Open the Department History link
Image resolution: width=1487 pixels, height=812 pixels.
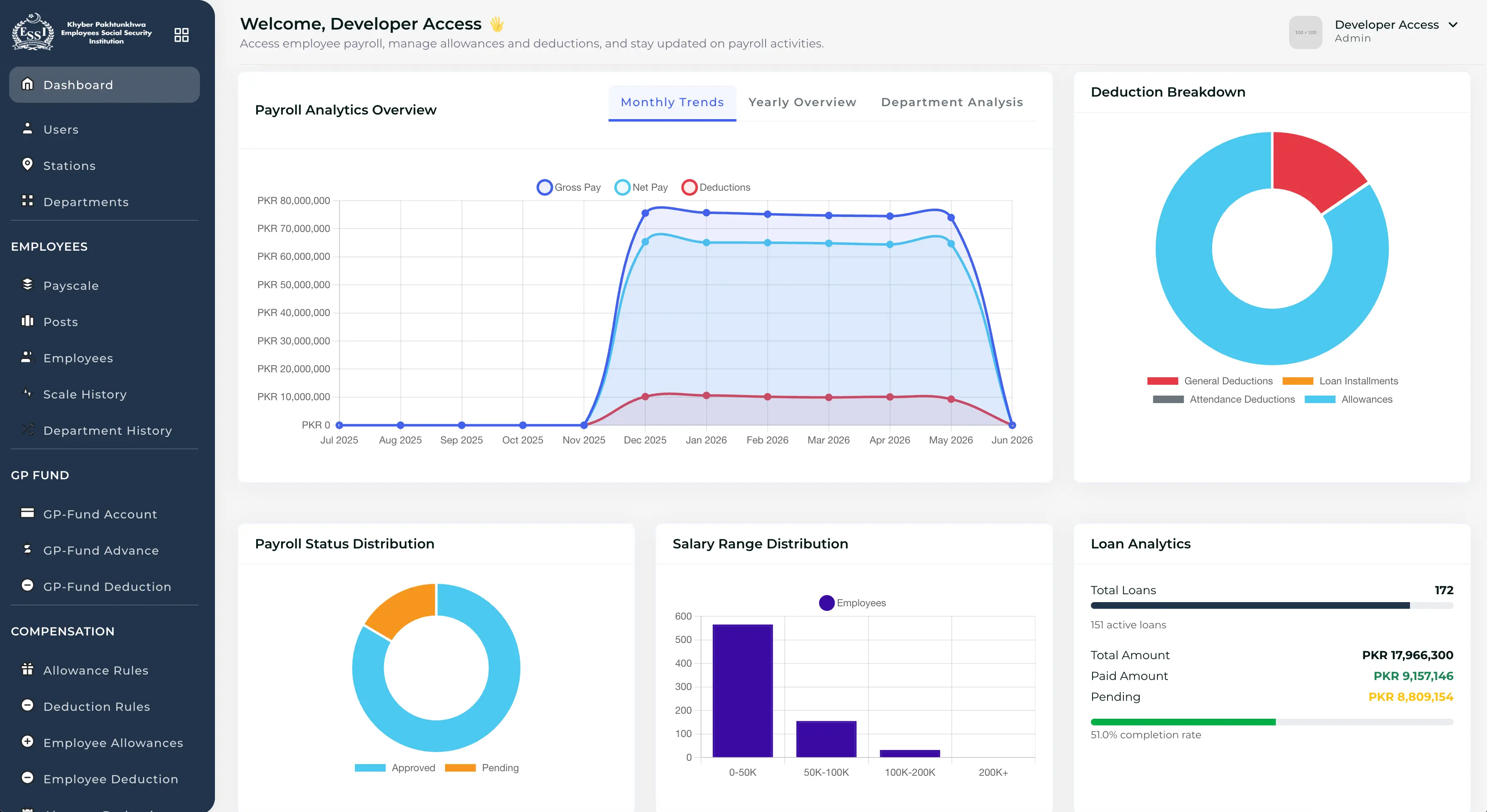pos(105,431)
